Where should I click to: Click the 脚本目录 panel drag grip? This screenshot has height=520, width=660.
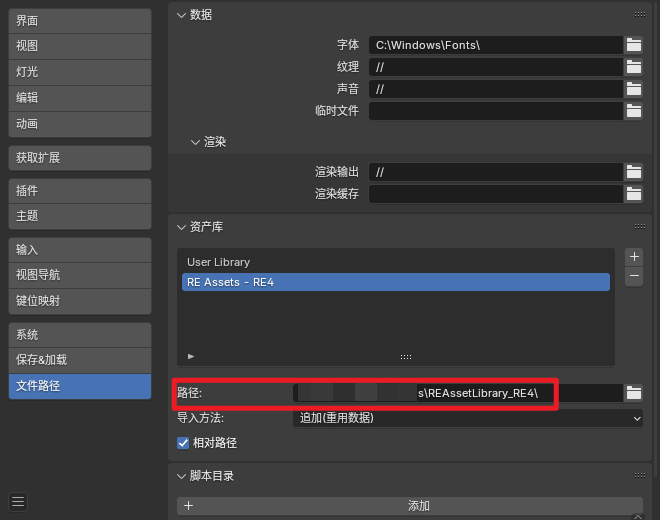click(640, 475)
